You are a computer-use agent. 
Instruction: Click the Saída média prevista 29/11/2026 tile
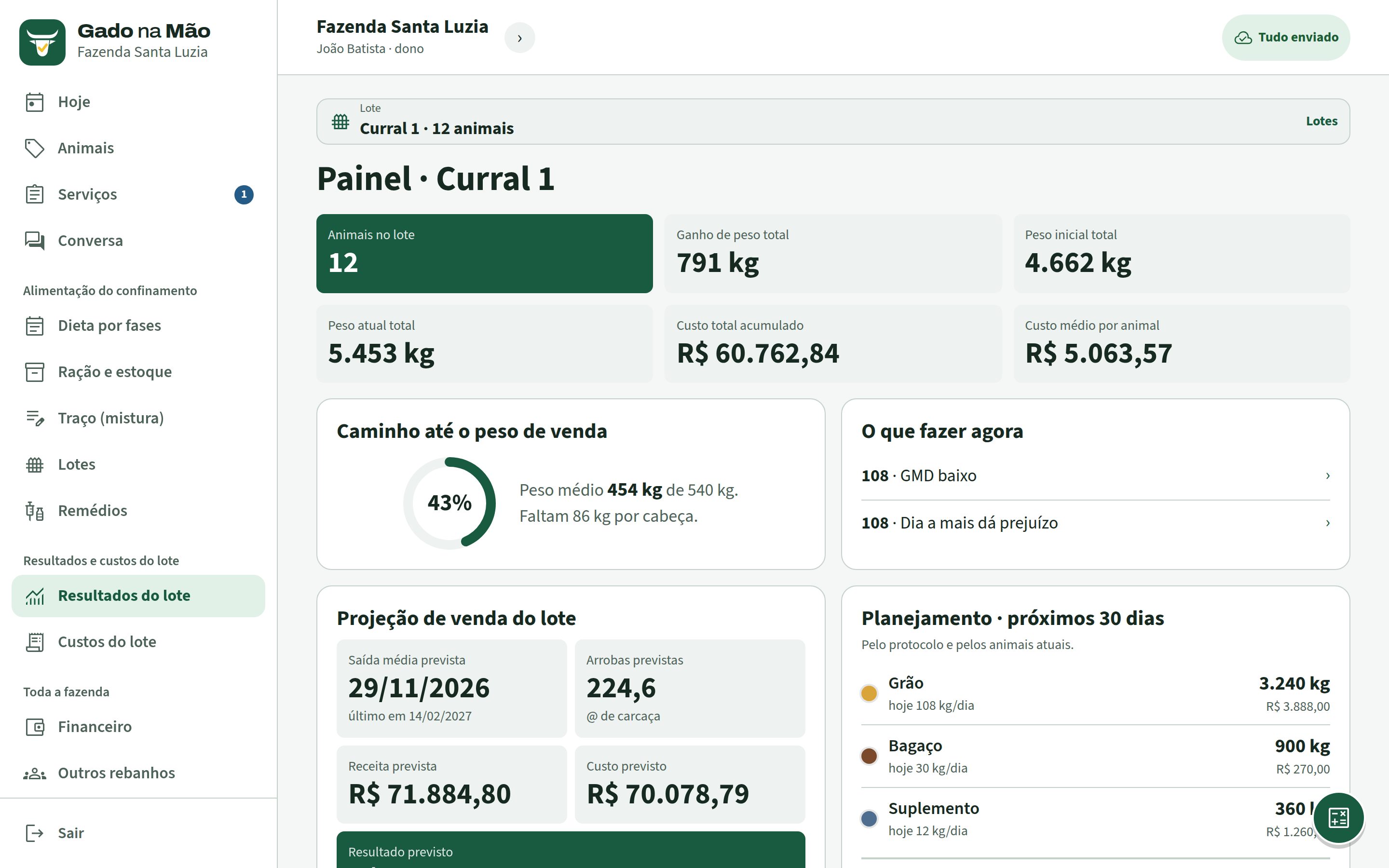(452, 688)
